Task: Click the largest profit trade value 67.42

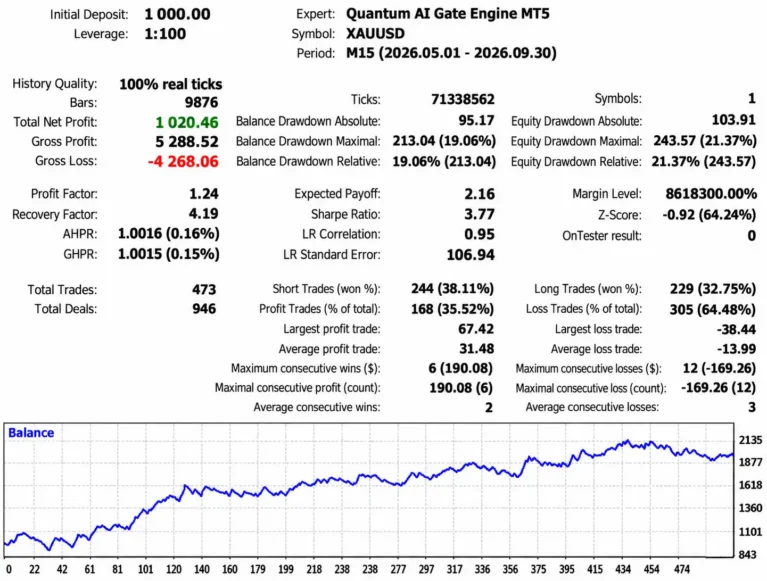Action: pos(476,329)
